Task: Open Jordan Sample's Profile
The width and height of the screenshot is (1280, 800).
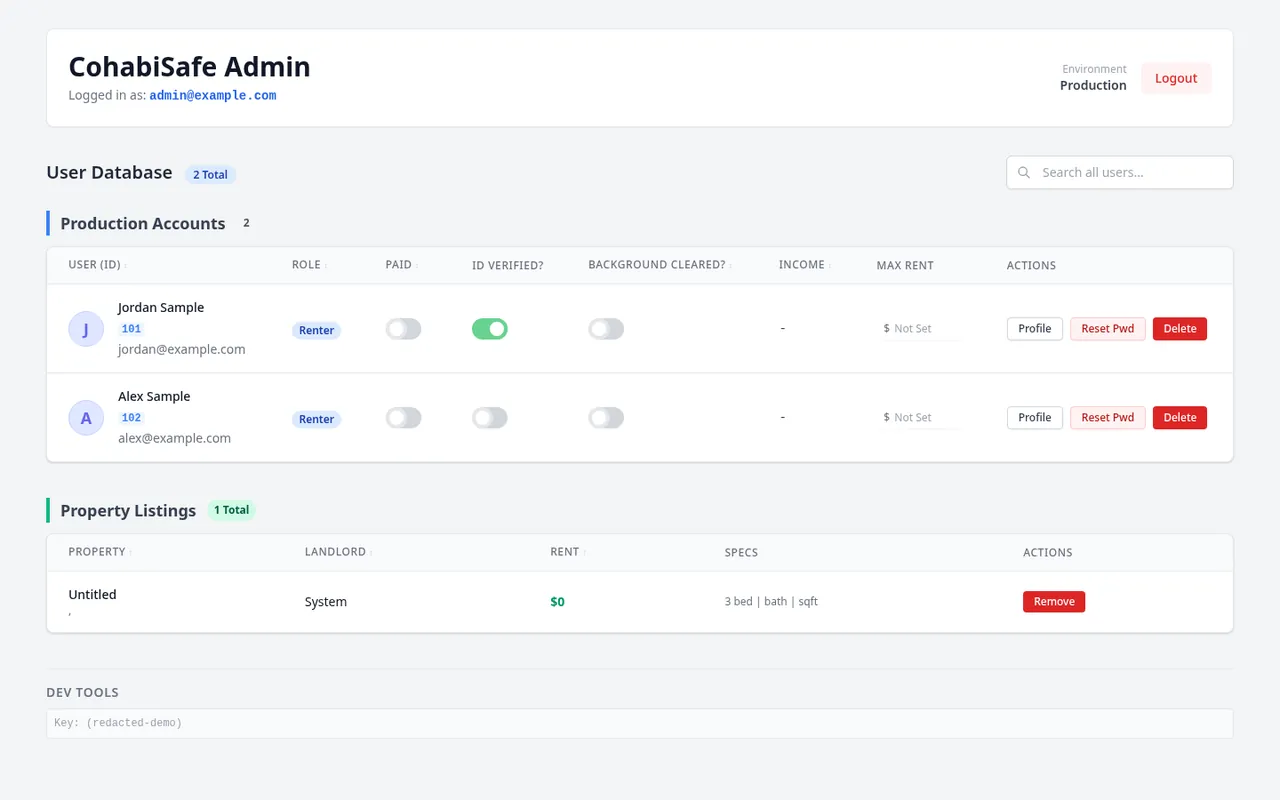Action: pos(1034,329)
